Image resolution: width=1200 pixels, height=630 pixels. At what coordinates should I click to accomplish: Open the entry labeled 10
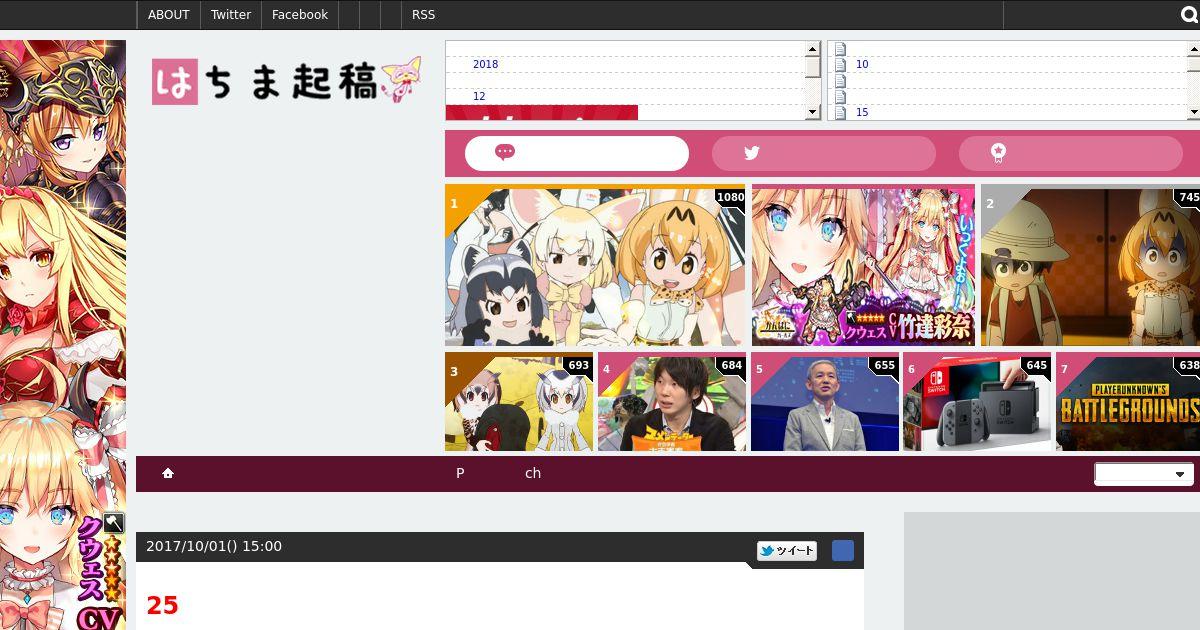tap(862, 64)
